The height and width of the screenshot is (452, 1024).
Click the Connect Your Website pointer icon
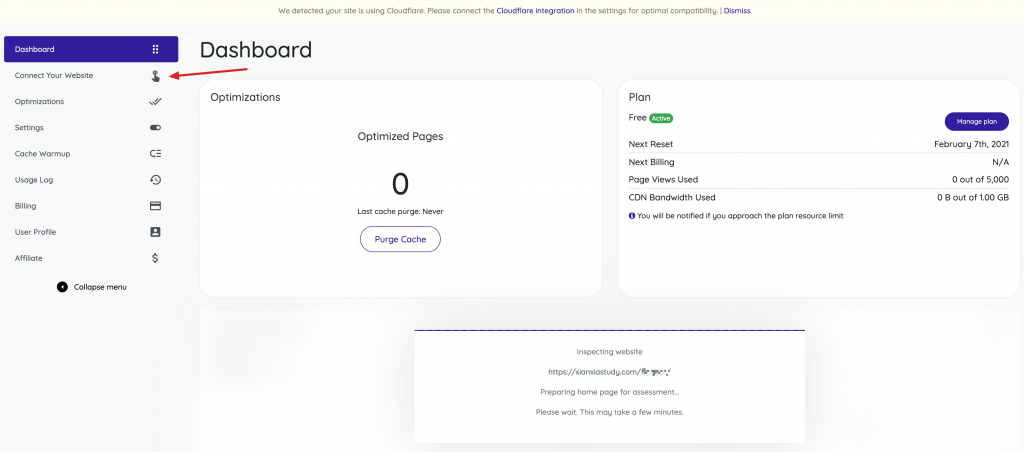click(155, 76)
